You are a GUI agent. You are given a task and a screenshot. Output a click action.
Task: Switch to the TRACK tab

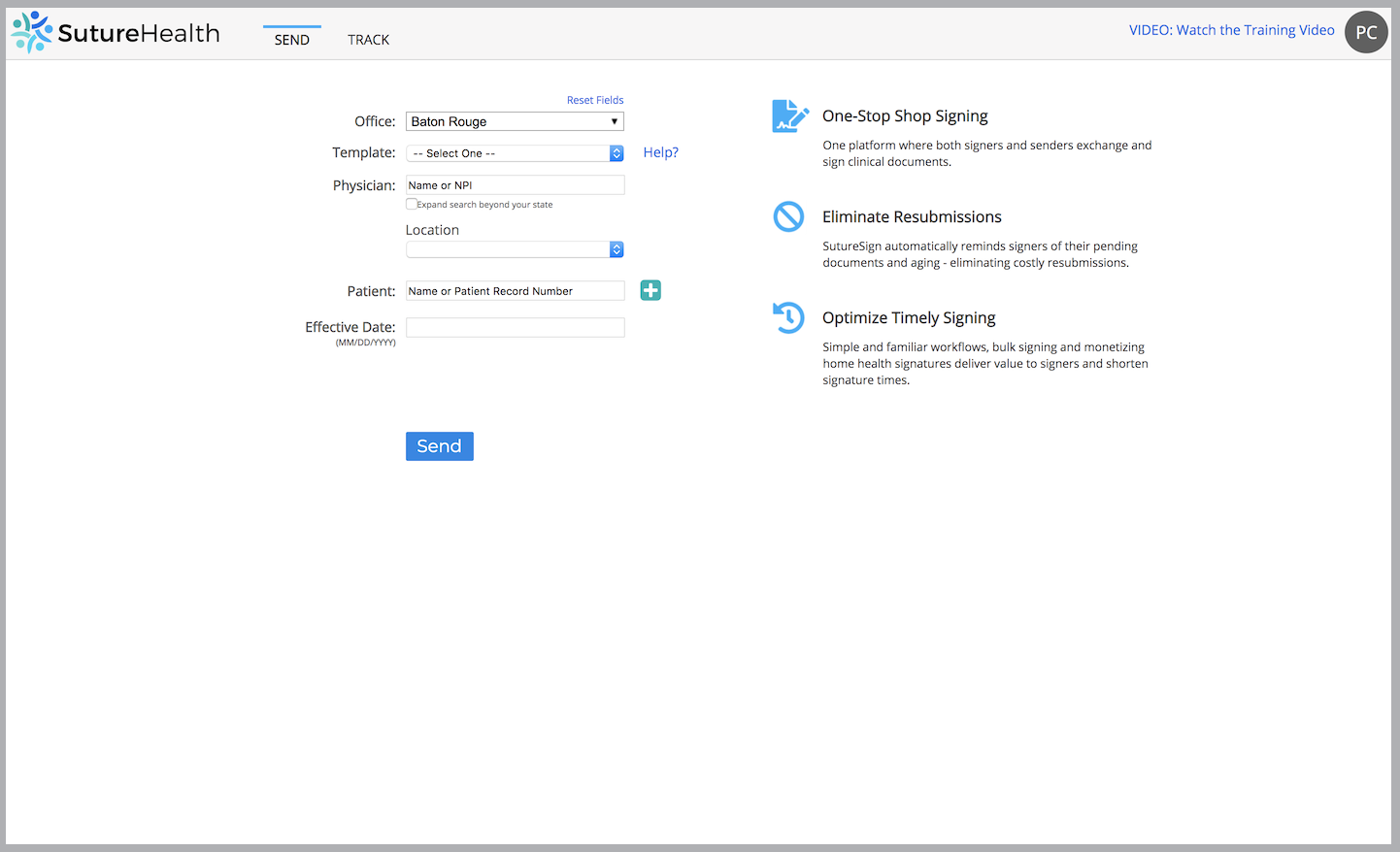point(368,40)
